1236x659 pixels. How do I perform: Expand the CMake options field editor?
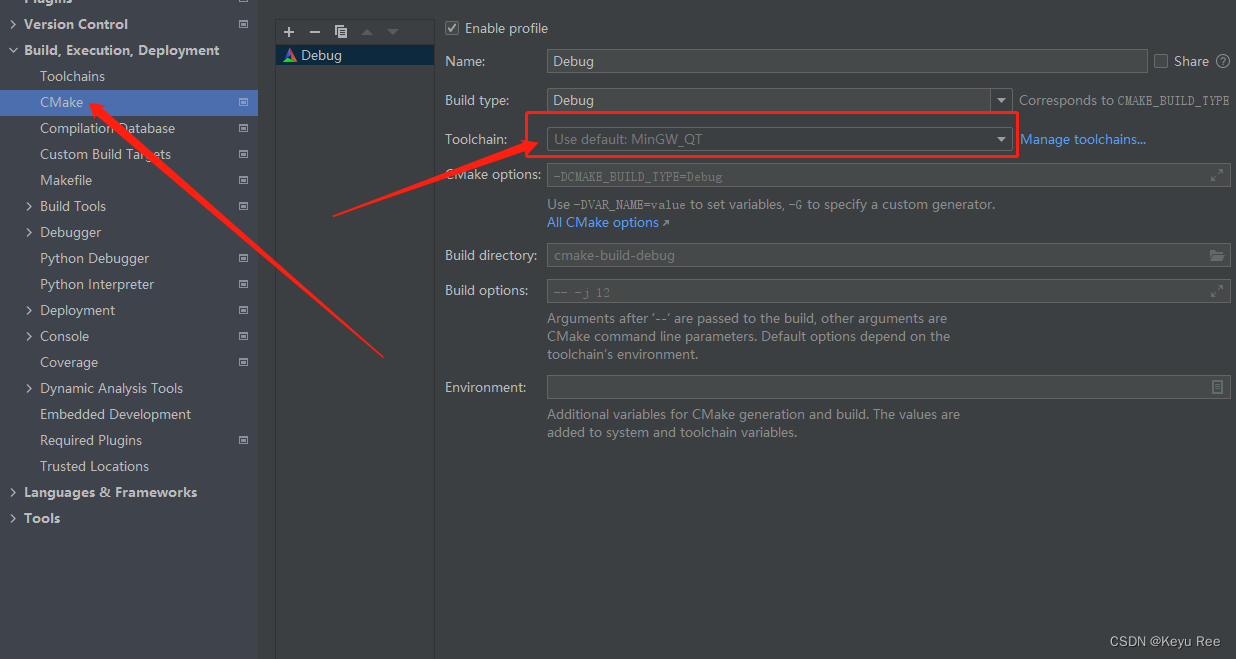[1217, 175]
